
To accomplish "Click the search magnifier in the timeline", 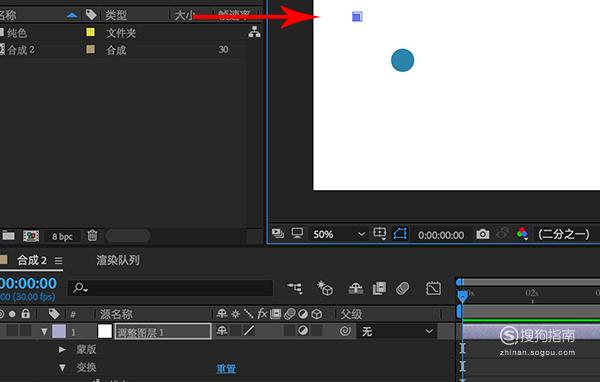I will click(80, 287).
